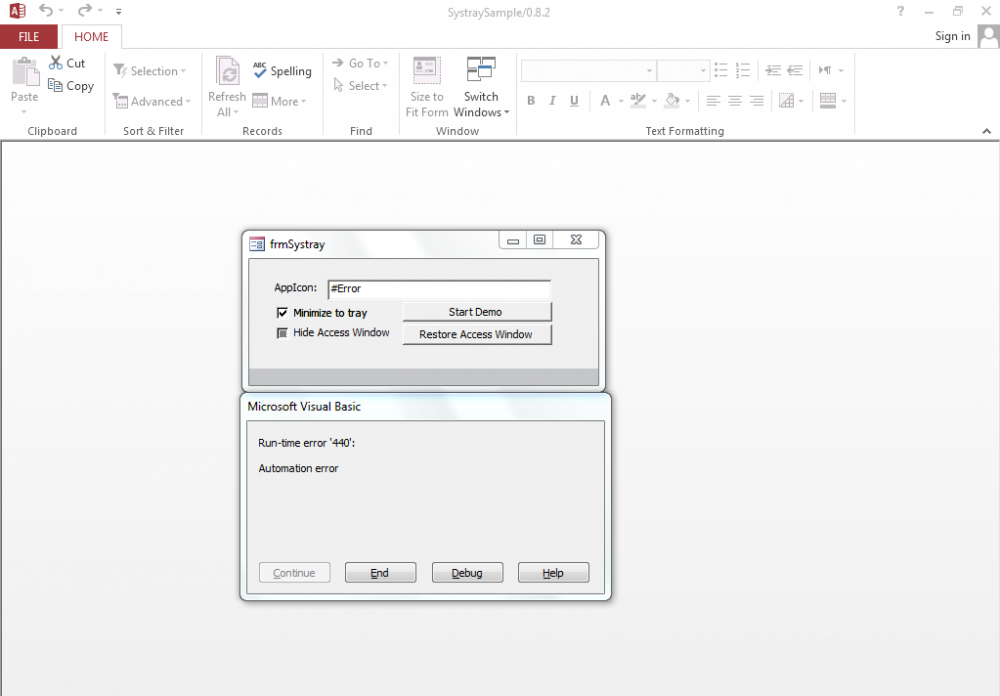Minimize the frmSystray form window
The image size is (1000, 696).
tap(513, 240)
